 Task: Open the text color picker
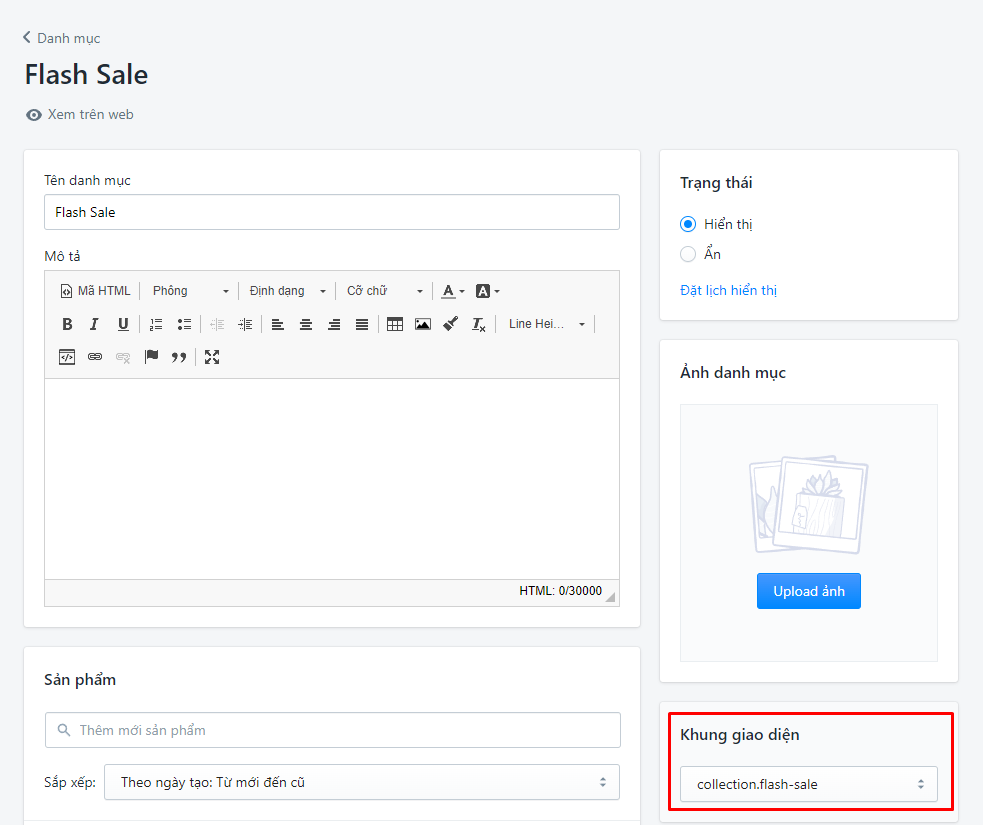tap(453, 291)
